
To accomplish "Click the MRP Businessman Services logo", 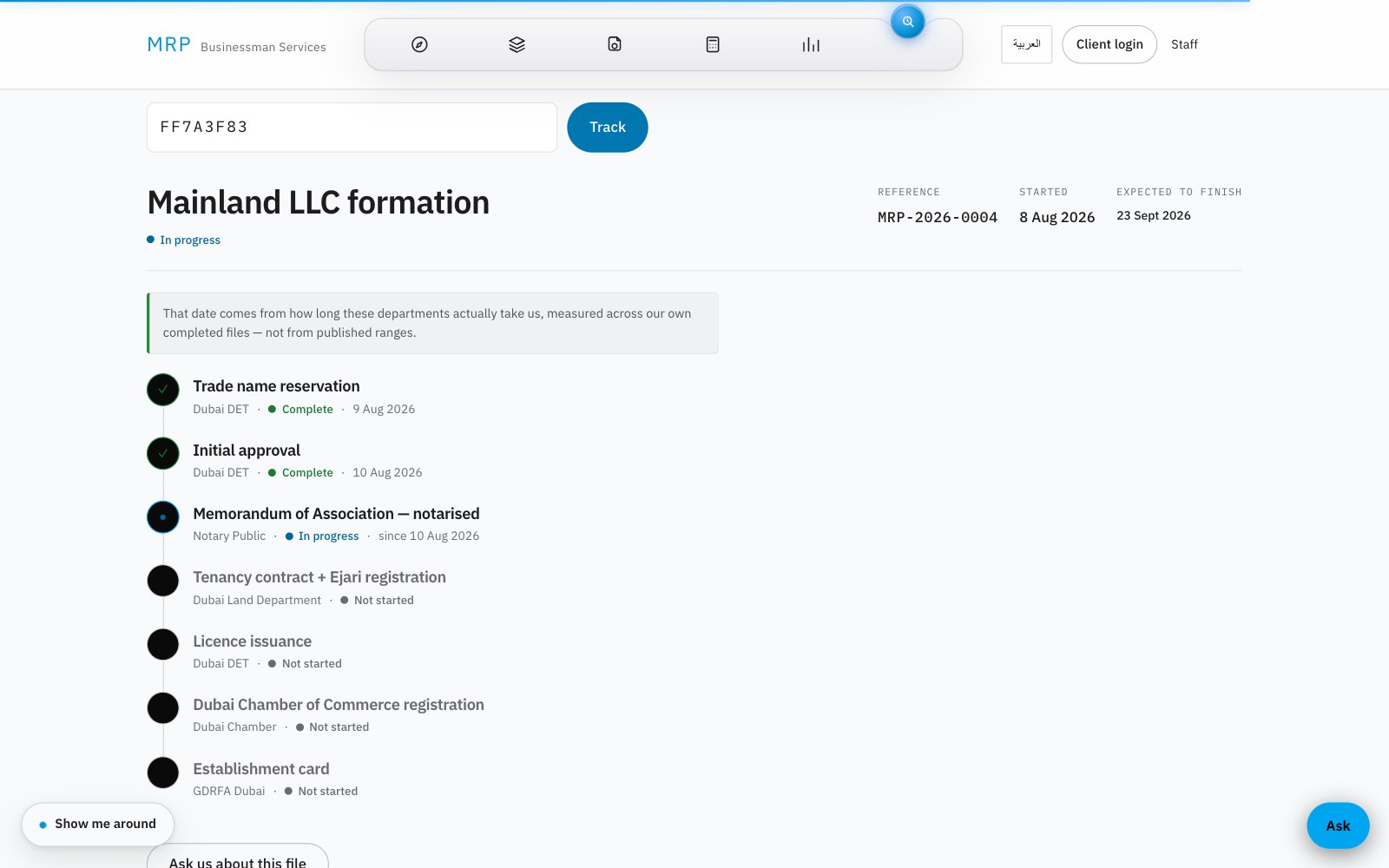I will (x=236, y=45).
